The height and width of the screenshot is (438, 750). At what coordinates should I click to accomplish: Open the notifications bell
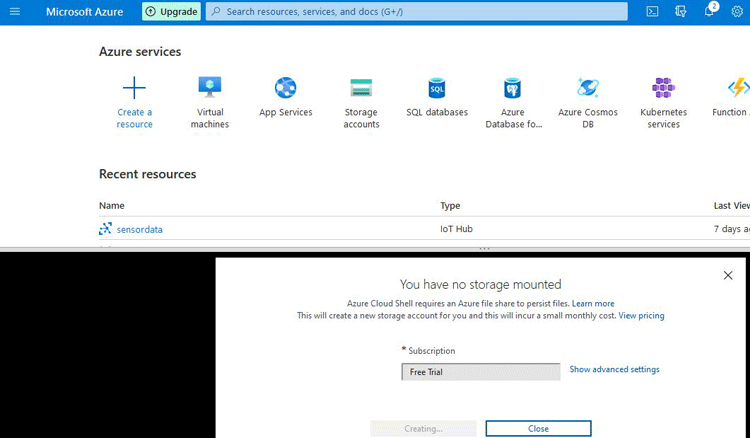(x=709, y=11)
